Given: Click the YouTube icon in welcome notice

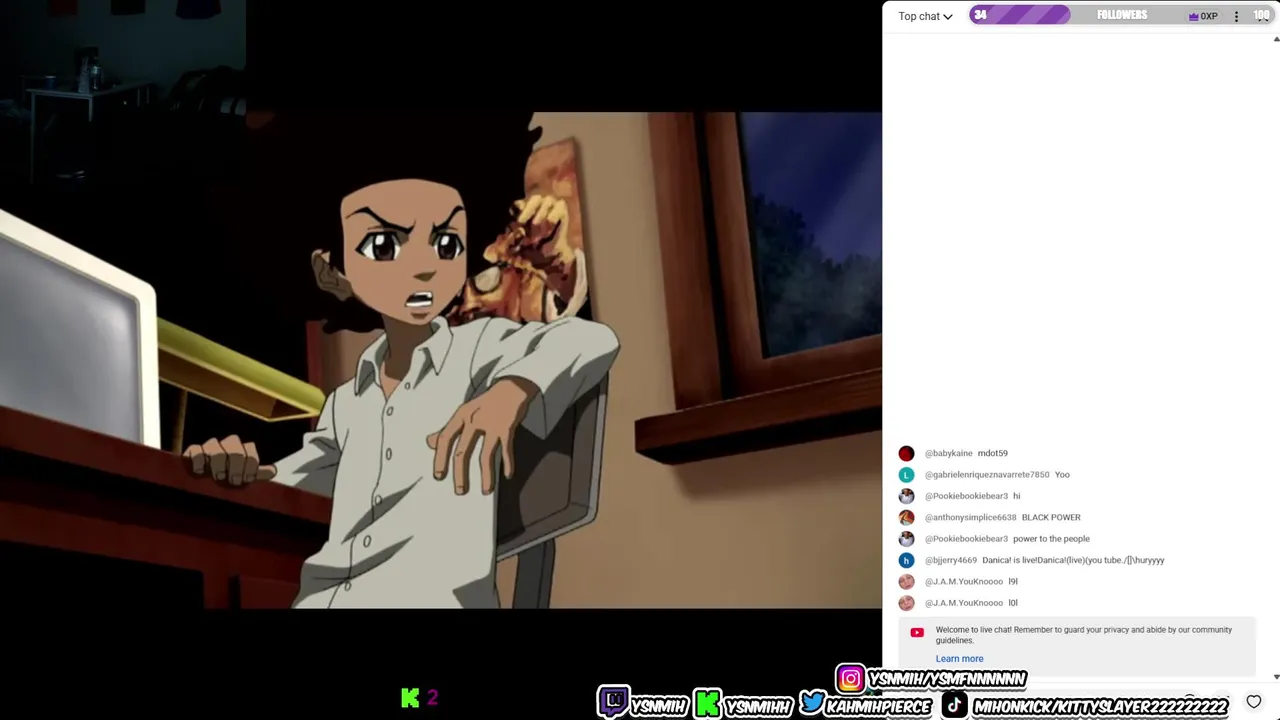Looking at the screenshot, I should click(917, 632).
